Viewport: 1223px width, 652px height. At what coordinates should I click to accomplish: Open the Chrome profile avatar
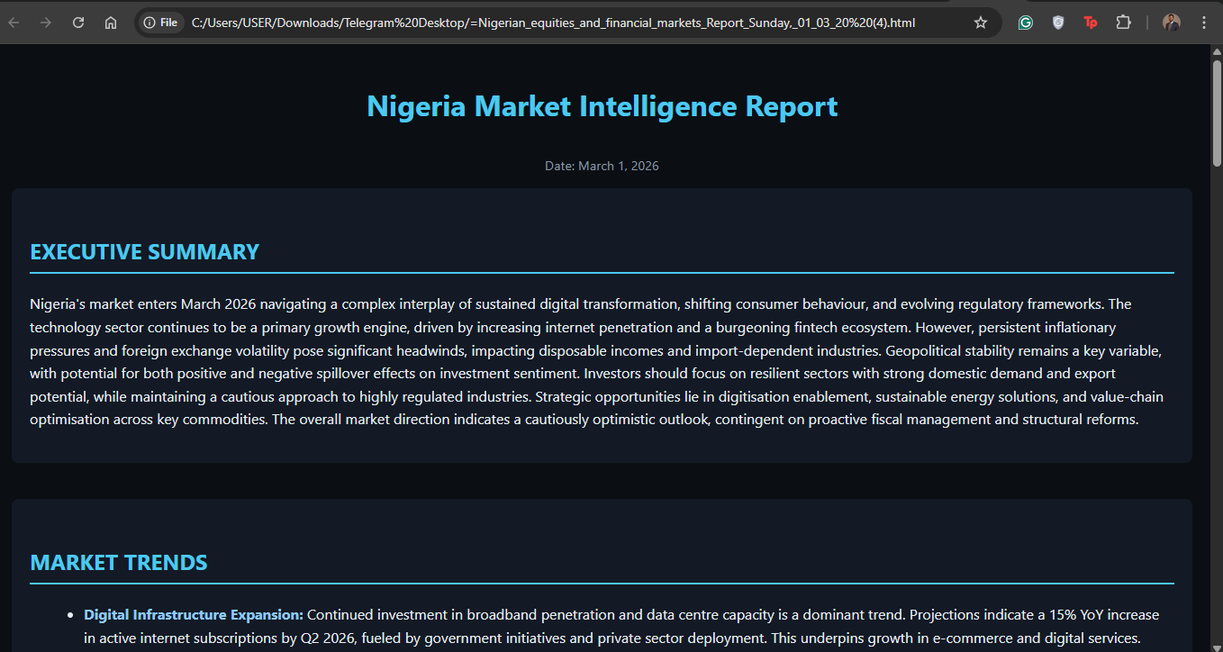click(1171, 22)
